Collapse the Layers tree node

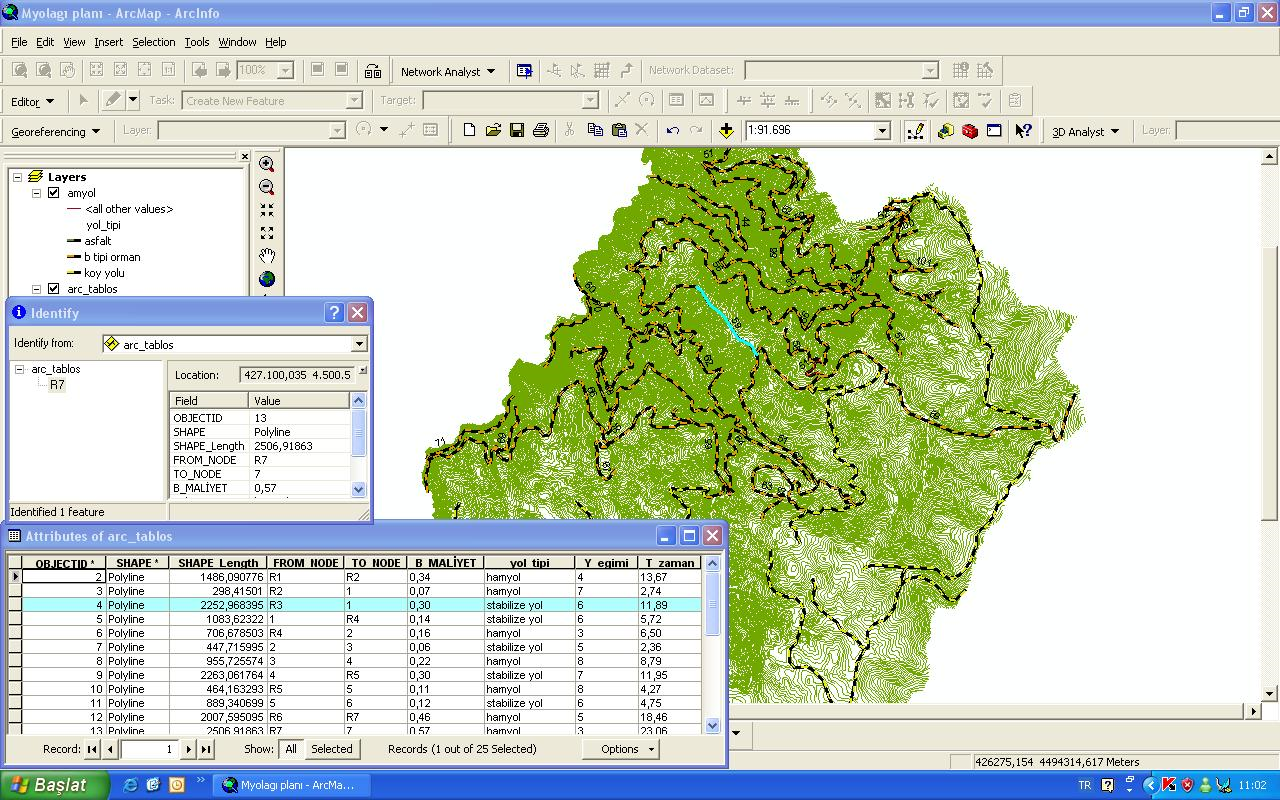[x=17, y=177]
